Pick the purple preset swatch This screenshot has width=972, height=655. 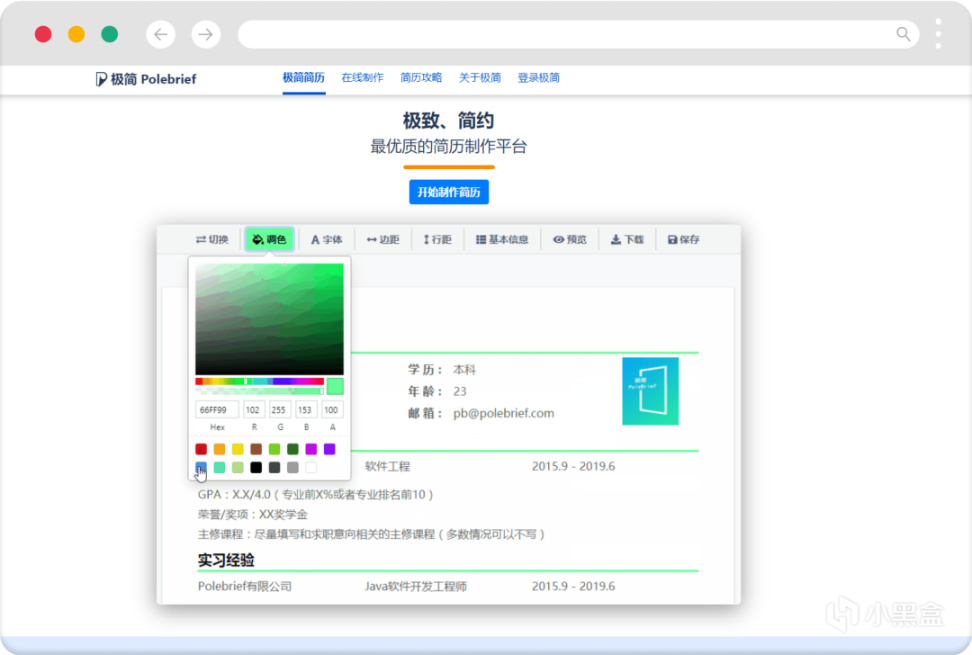click(x=330, y=449)
